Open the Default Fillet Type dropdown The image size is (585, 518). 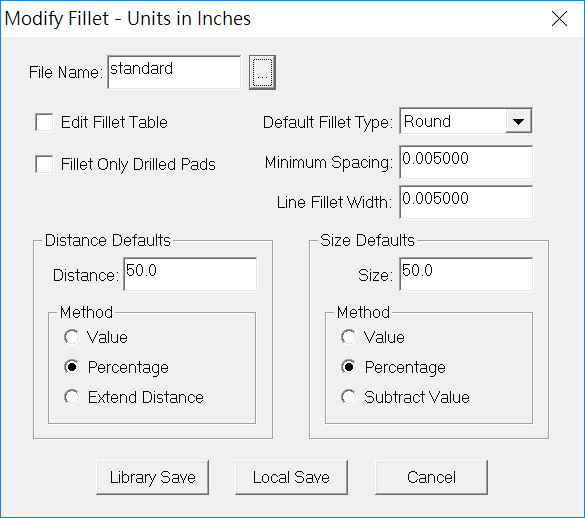click(x=519, y=121)
